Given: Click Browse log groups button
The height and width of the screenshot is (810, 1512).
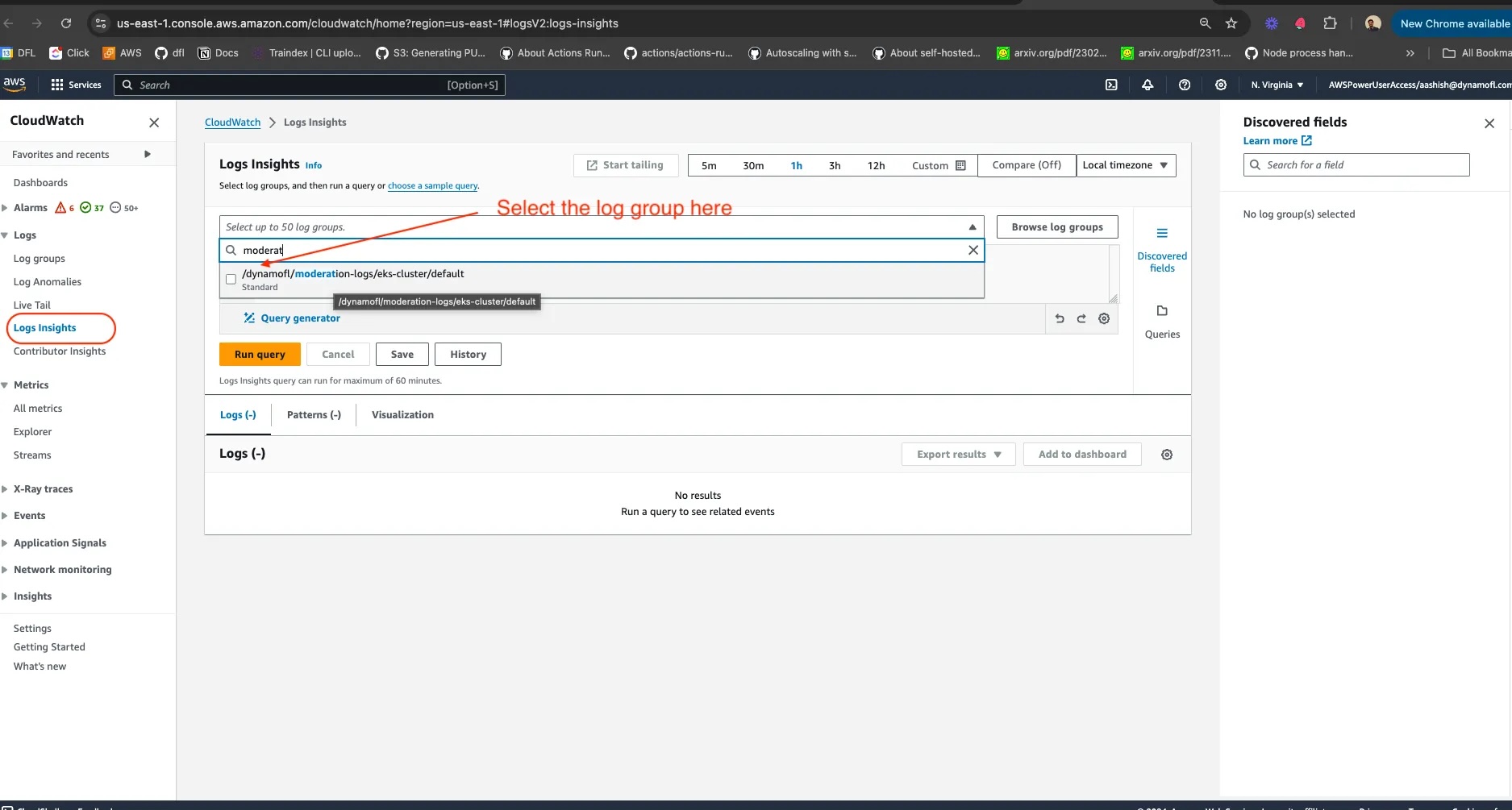Looking at the screenshot, I should (1057, 227).
